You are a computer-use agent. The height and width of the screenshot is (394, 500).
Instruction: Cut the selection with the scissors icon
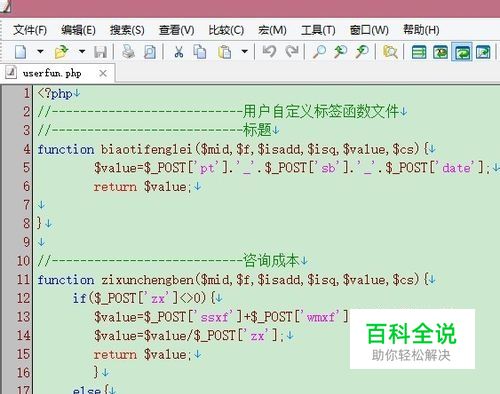(179, 52)
